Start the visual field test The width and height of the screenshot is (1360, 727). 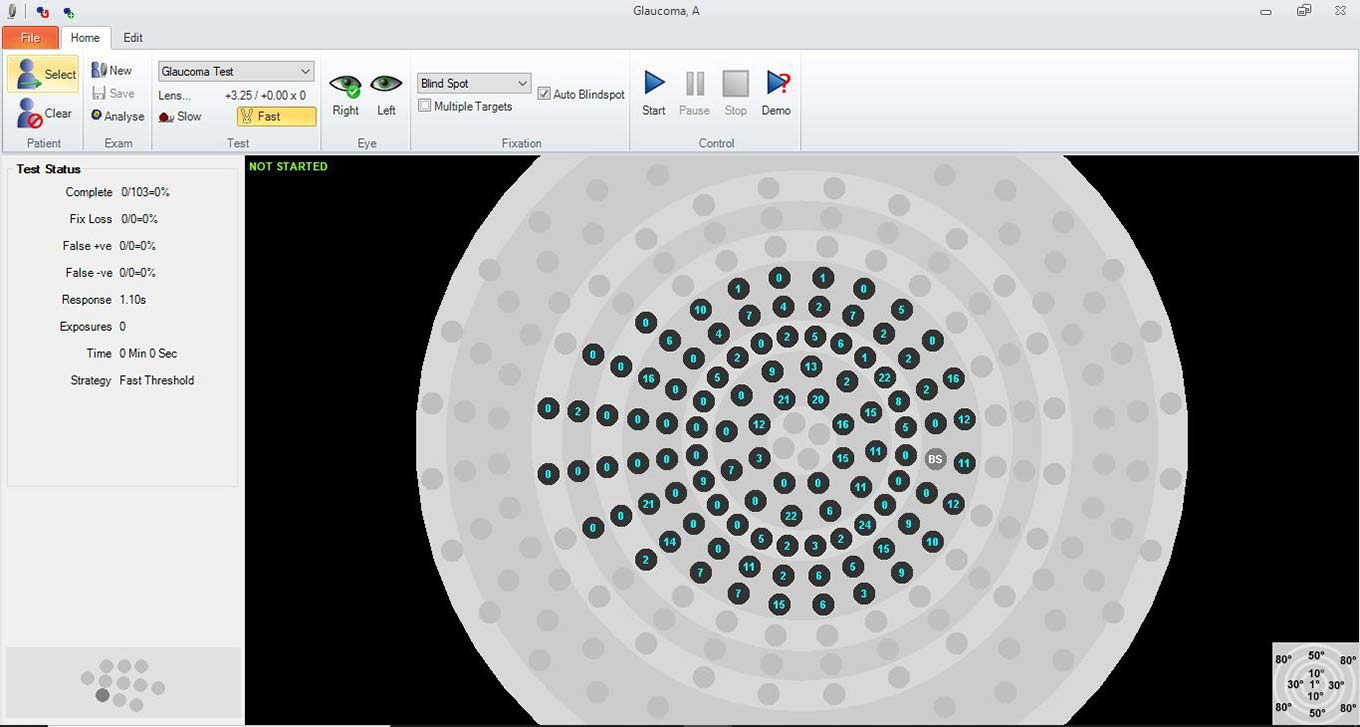pyautogui.click(x=654, y=84)
